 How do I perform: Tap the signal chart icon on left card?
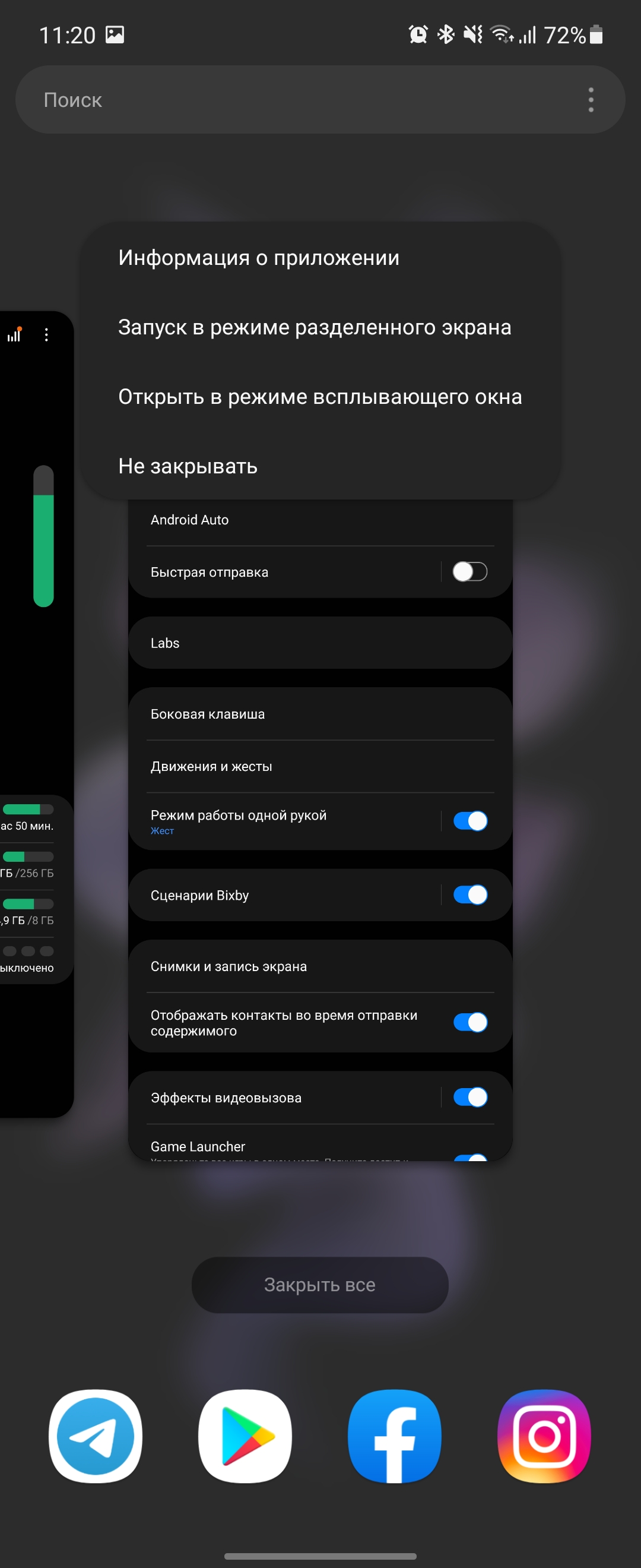point(15,334)
